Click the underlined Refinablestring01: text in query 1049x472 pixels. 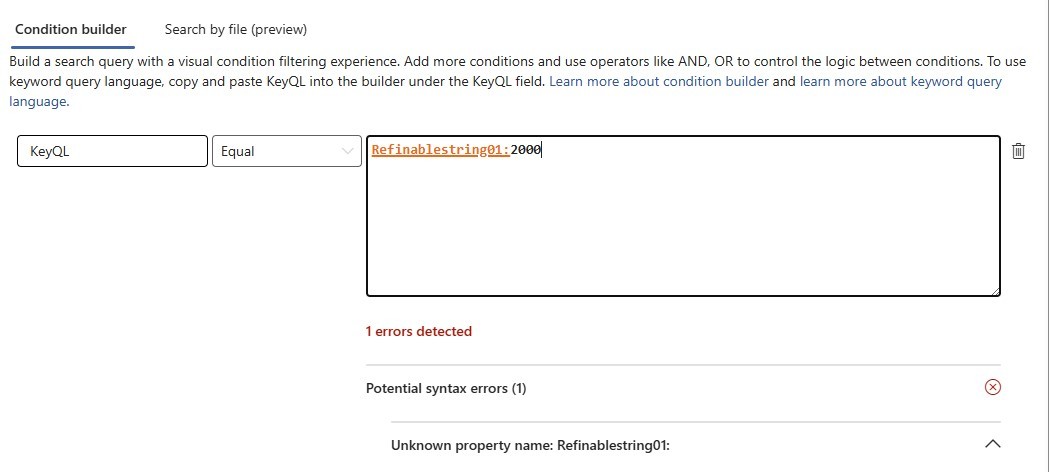pyautogui.click(x=440, y=150)
